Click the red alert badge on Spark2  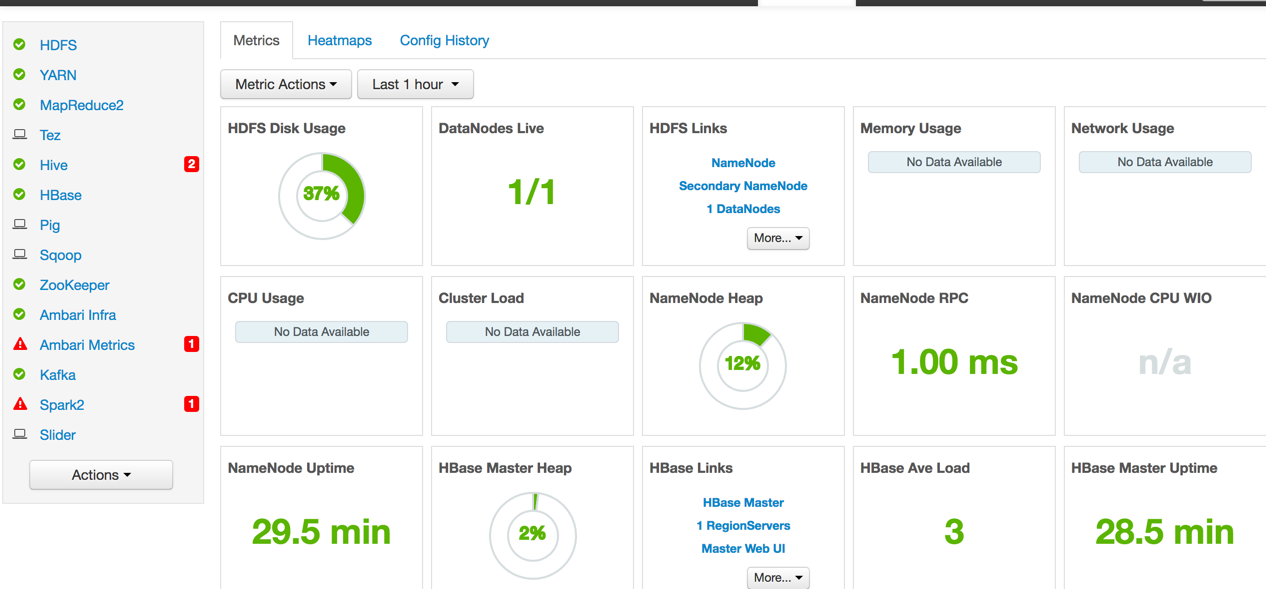[191, 404]
